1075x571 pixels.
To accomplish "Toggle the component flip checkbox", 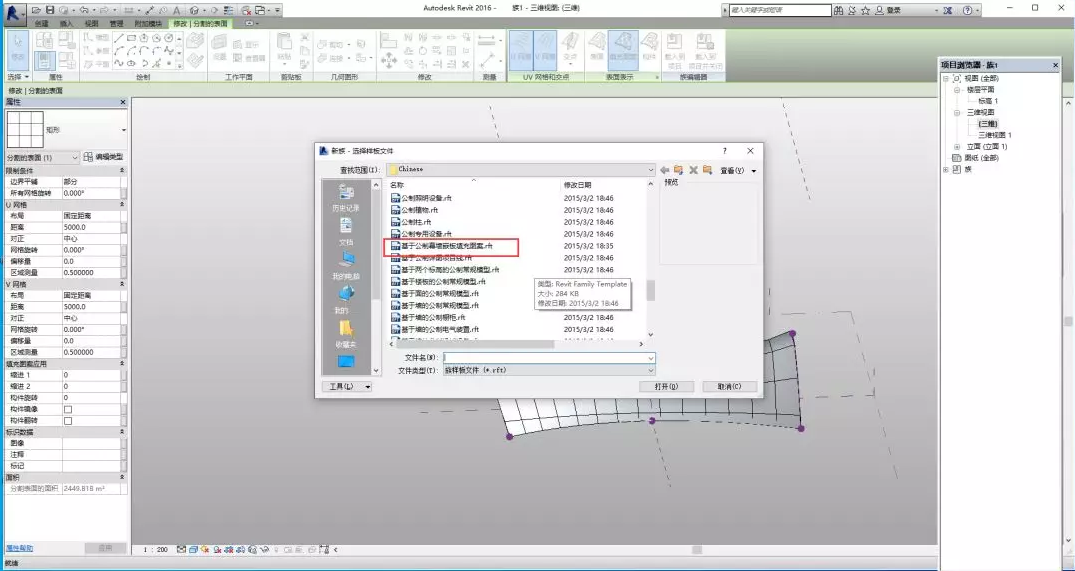I will (x=68, y=420).
